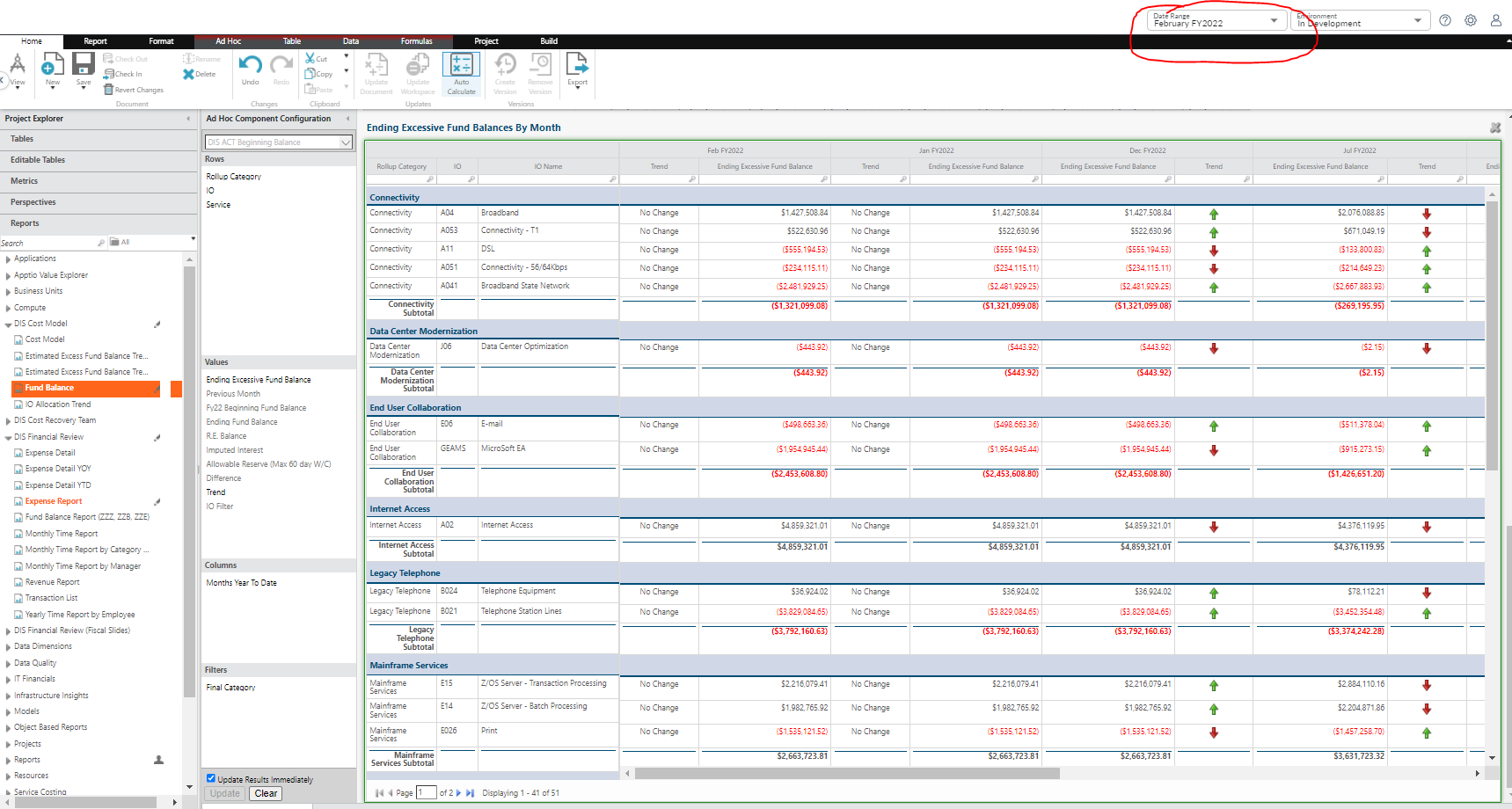
Task: Open the Expense Report item
Action: coord(54,501)
